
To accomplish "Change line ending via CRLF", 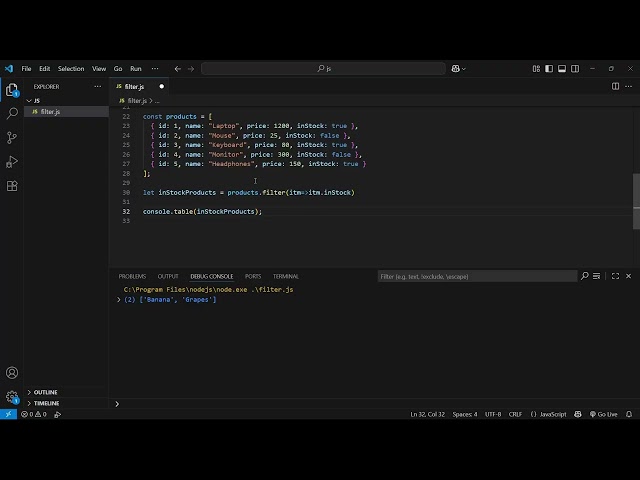I will pyautogui.click(x=515, y=414).
